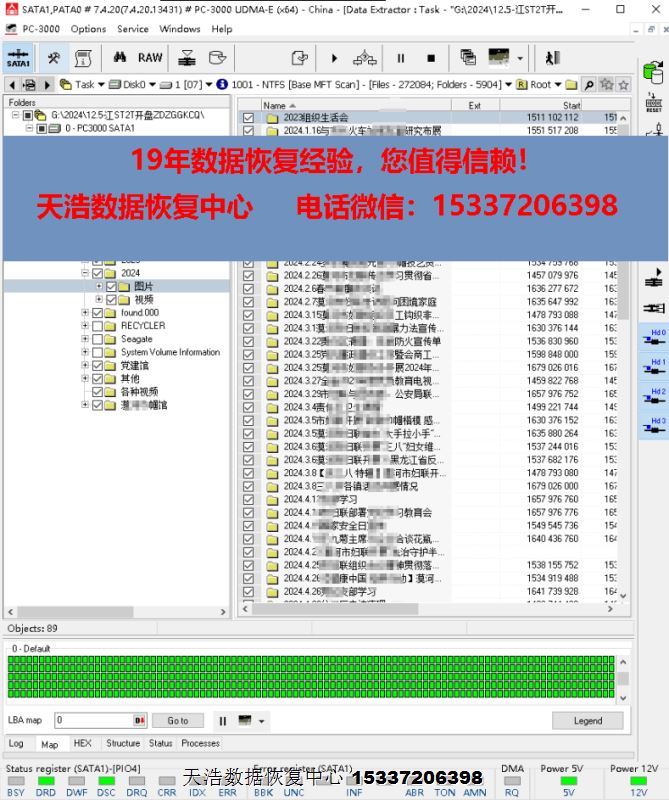Click the binoculars search icon
This screenshot has height=800, width=669.
tap(121, 58)
